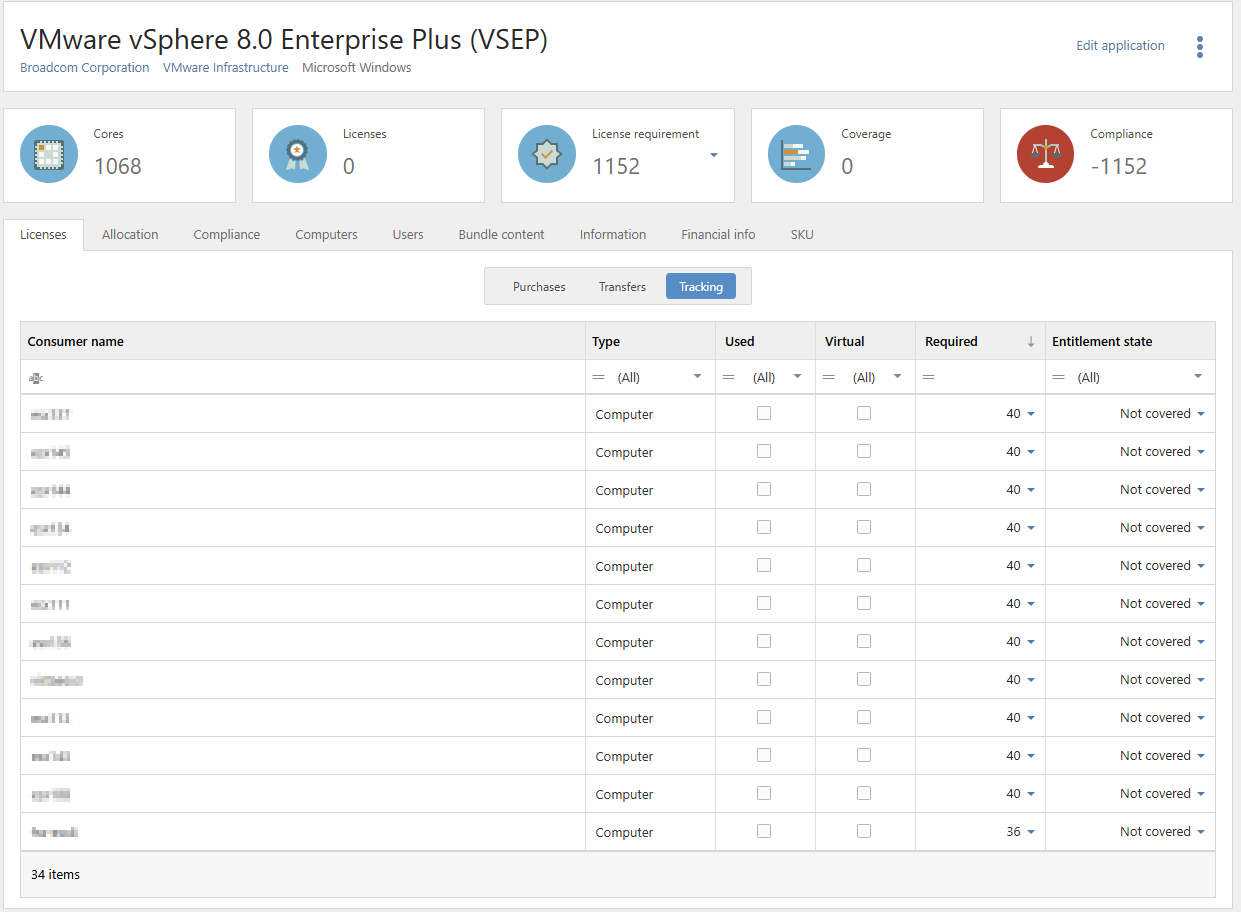Click the Compliance scales icon
1241x912 pixels.
point(1045,154)
